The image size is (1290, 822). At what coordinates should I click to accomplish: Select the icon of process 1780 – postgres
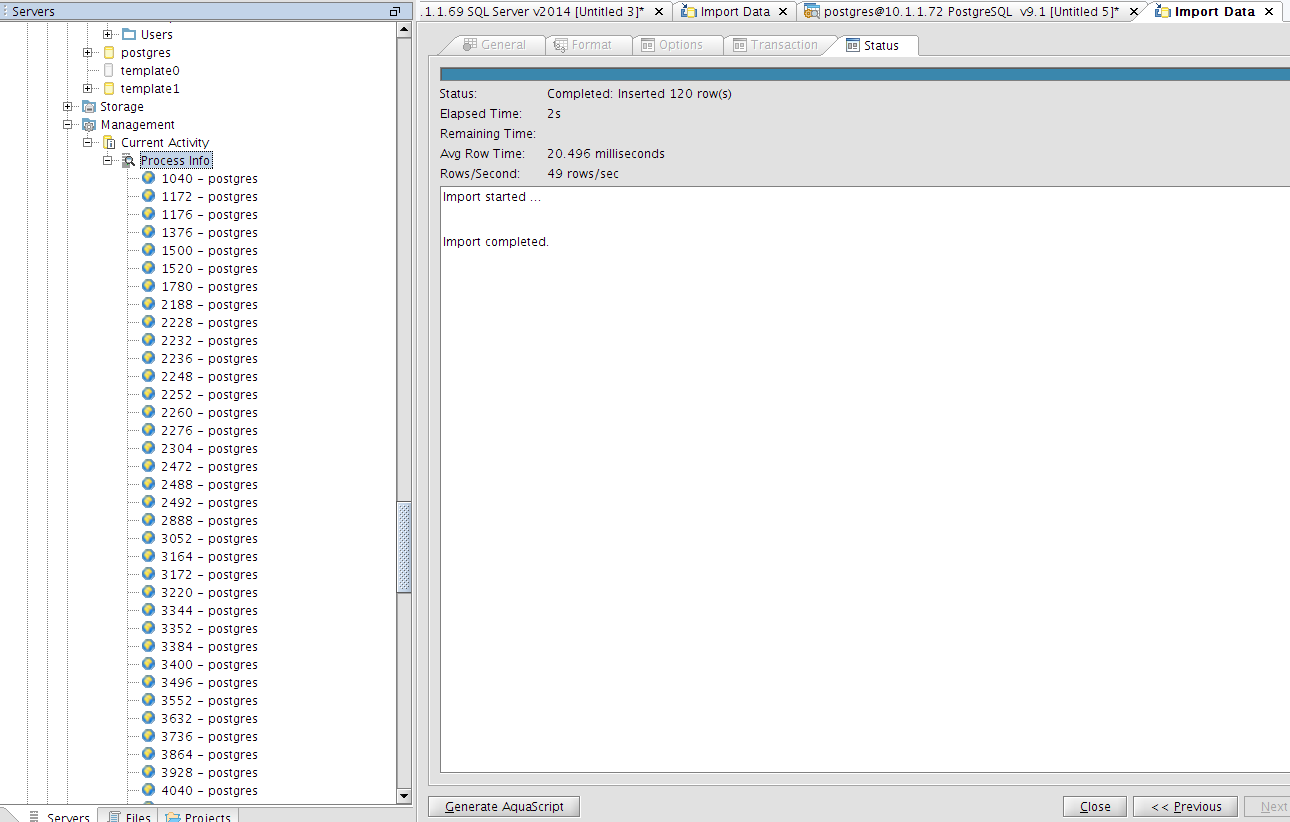coord(149,286)
